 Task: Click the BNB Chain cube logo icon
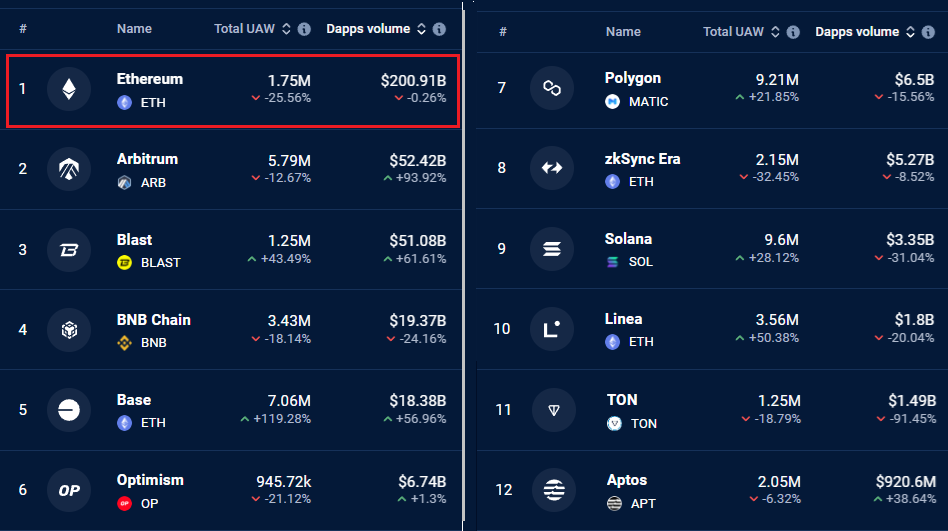(69, 330)
